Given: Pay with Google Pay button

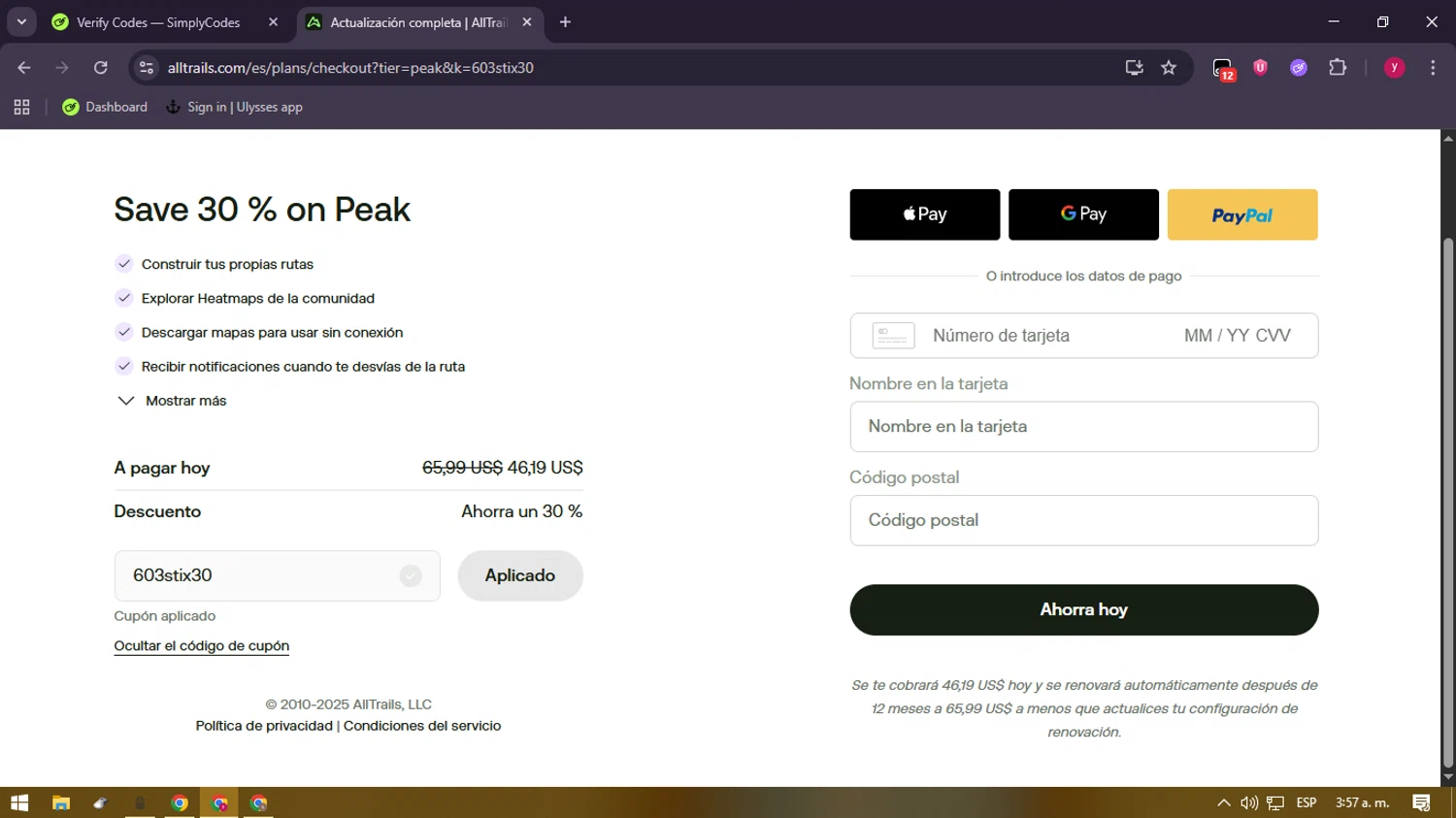Looking at the screenshot, I should click(1083, 214).
